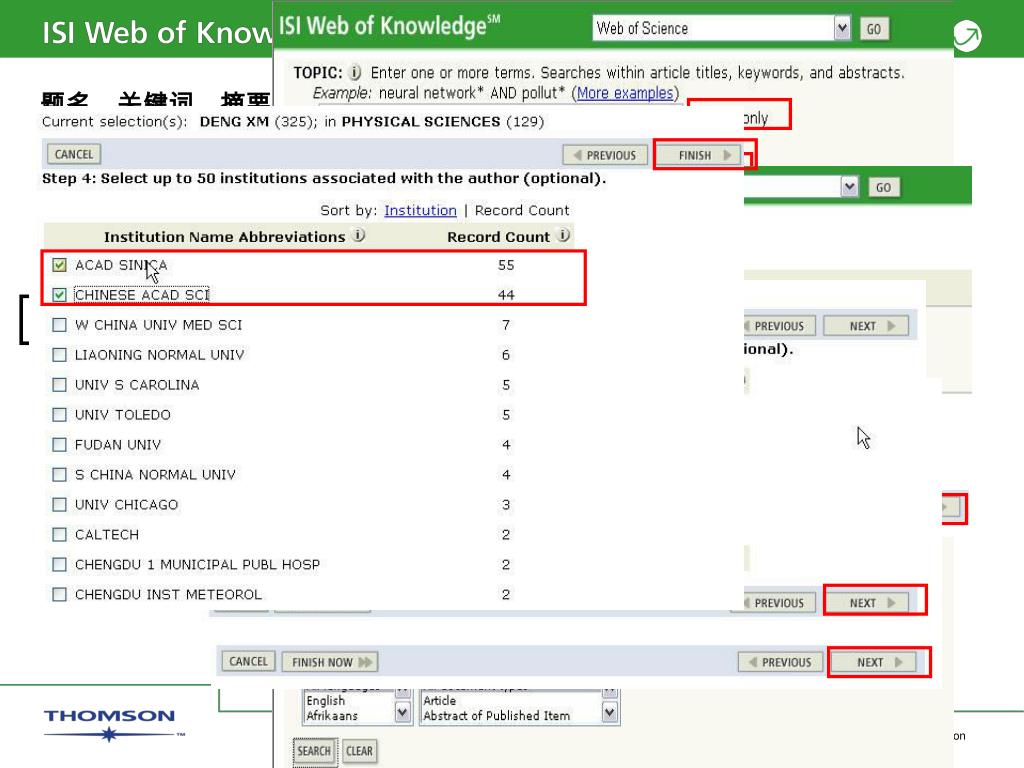
Task: Check the FUDAN UNIV checkbox
Action: [x=59, y=445]
